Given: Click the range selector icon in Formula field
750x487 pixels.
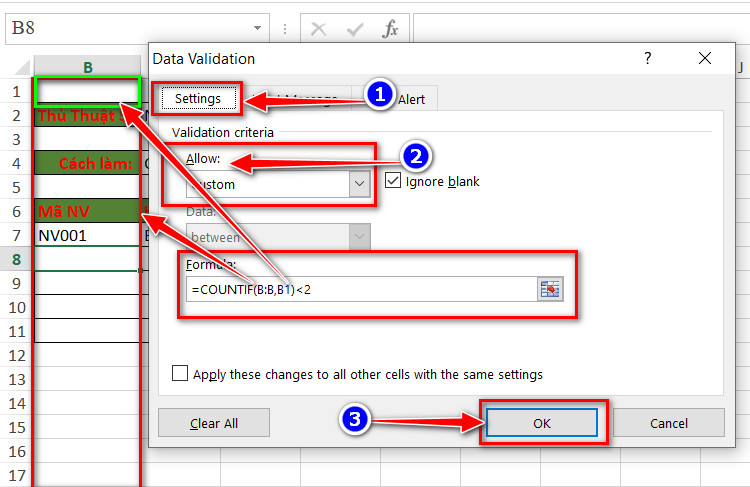Looking at the screenshot, I should coord(550,289).
